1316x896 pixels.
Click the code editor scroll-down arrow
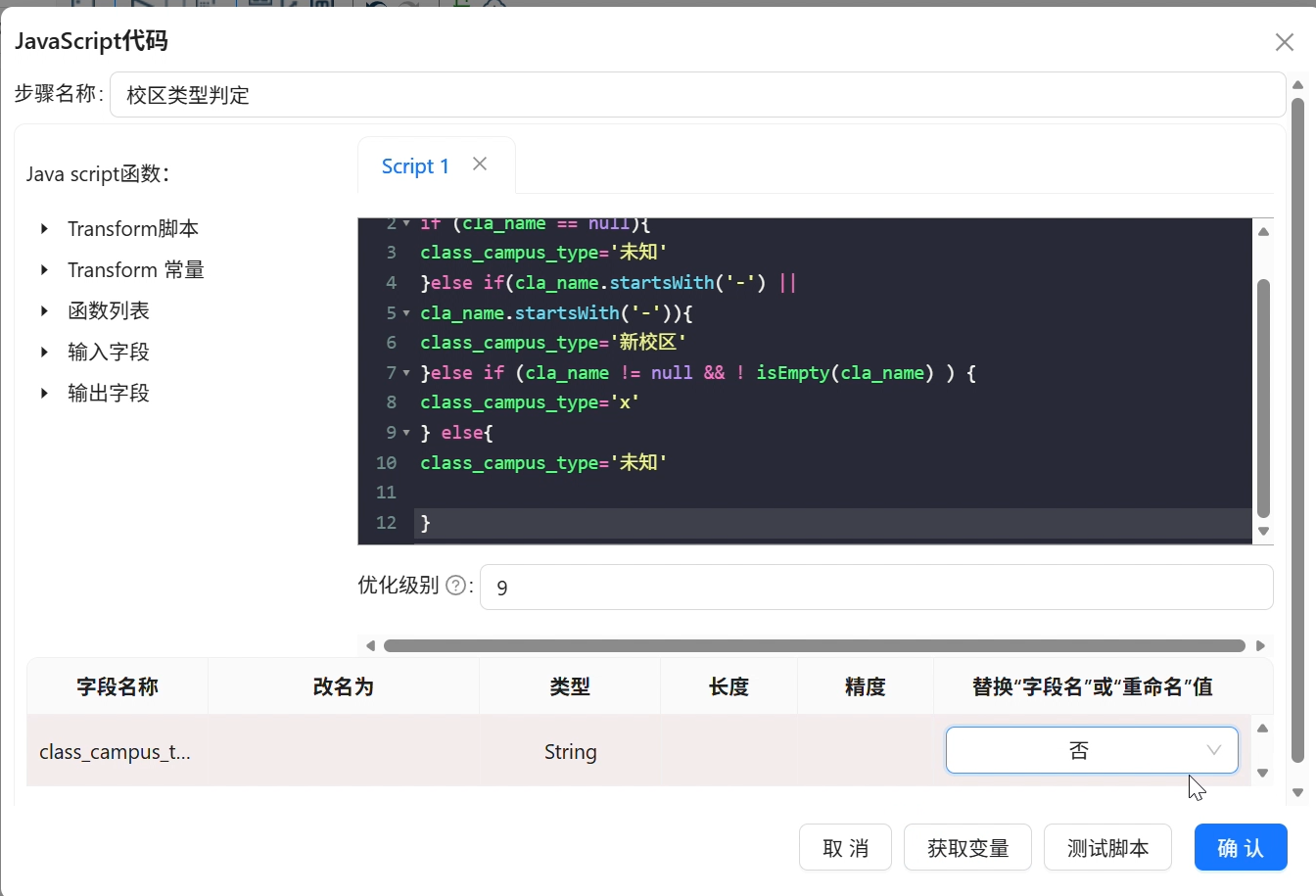(x=1263, y=531)
